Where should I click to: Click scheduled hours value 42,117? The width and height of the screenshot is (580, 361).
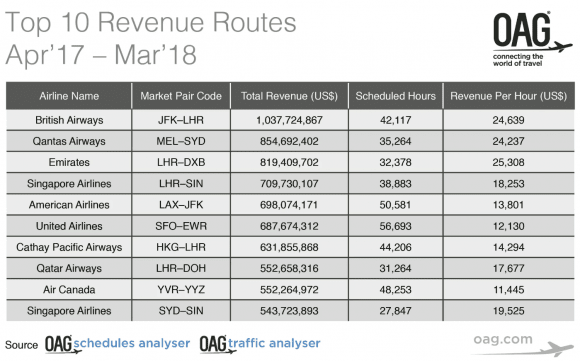click(395, 120)
